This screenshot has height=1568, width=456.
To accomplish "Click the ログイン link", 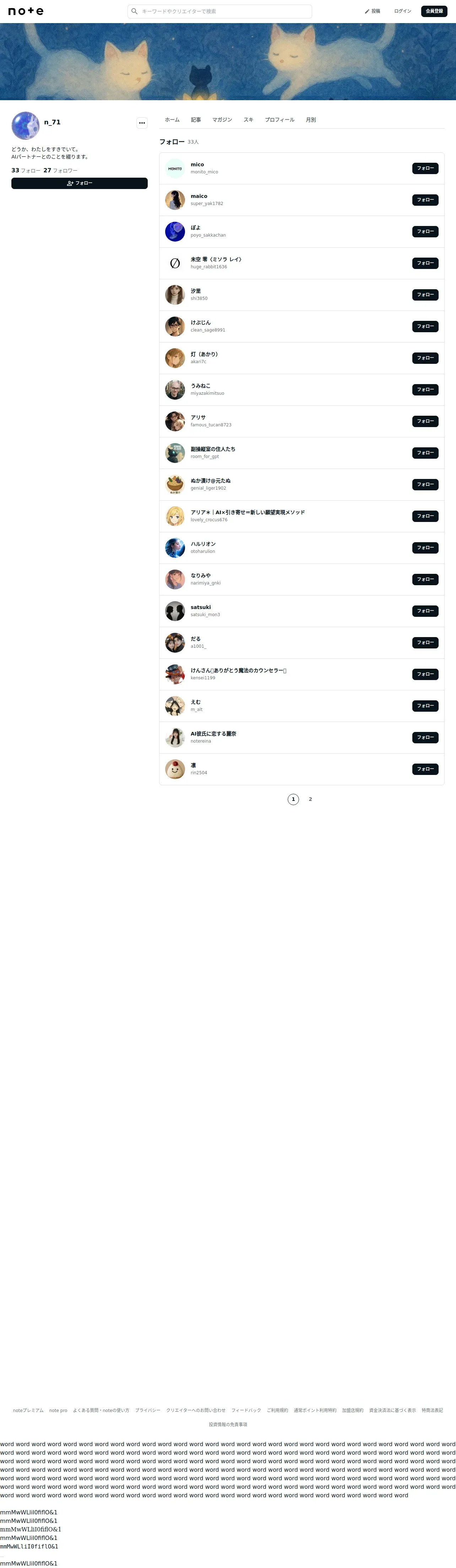I will coord(402,11).
